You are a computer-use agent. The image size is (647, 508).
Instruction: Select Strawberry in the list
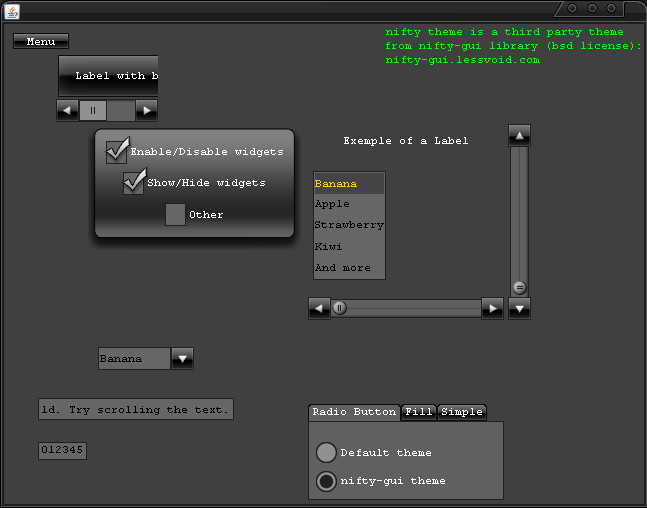coord(349,225)
